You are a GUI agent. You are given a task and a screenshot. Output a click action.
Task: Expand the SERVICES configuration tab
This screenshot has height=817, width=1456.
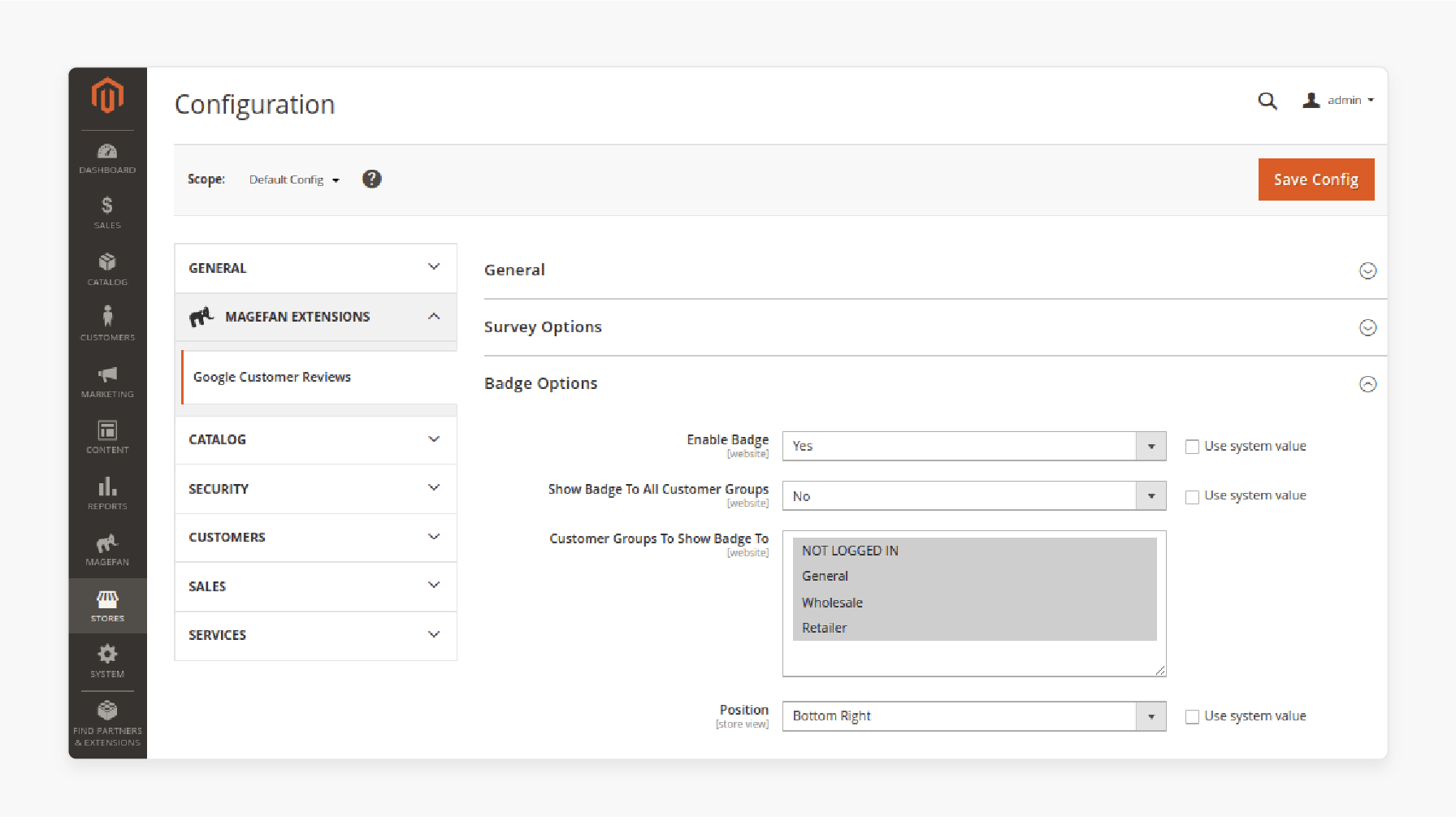315,635
